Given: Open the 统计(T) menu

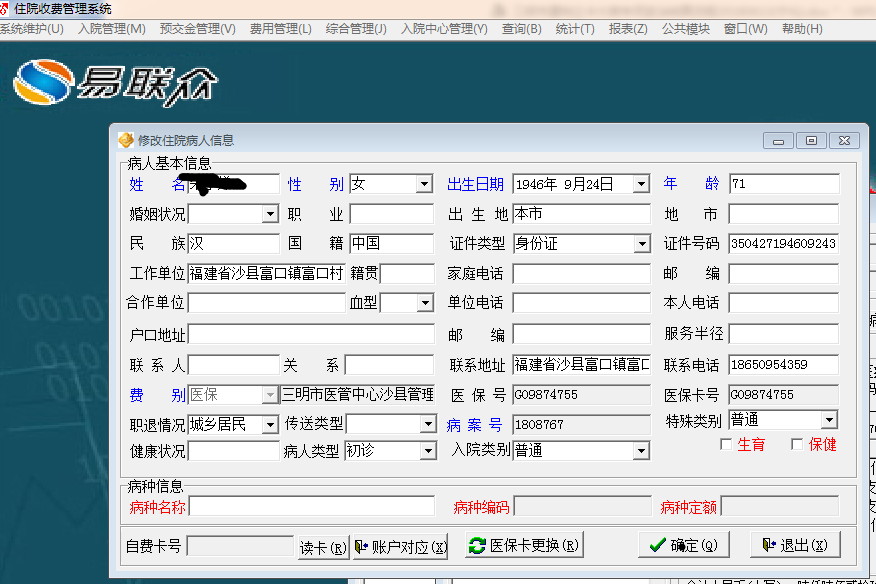Looking at the screenshot, I should click(x=575, y=29).
